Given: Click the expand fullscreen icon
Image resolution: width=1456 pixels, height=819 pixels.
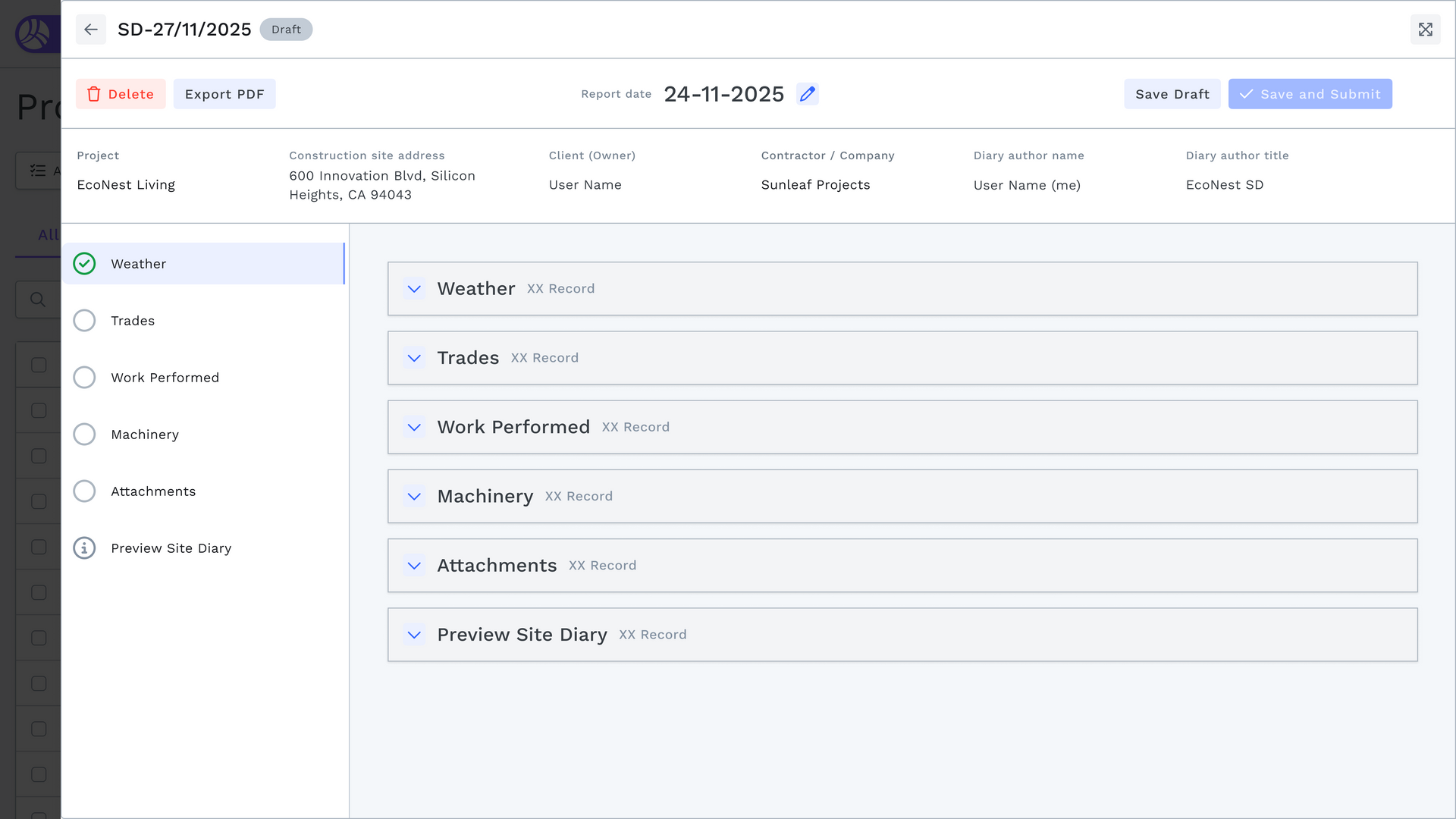Looking at the screenshot, I should (x=1426, y=30).
